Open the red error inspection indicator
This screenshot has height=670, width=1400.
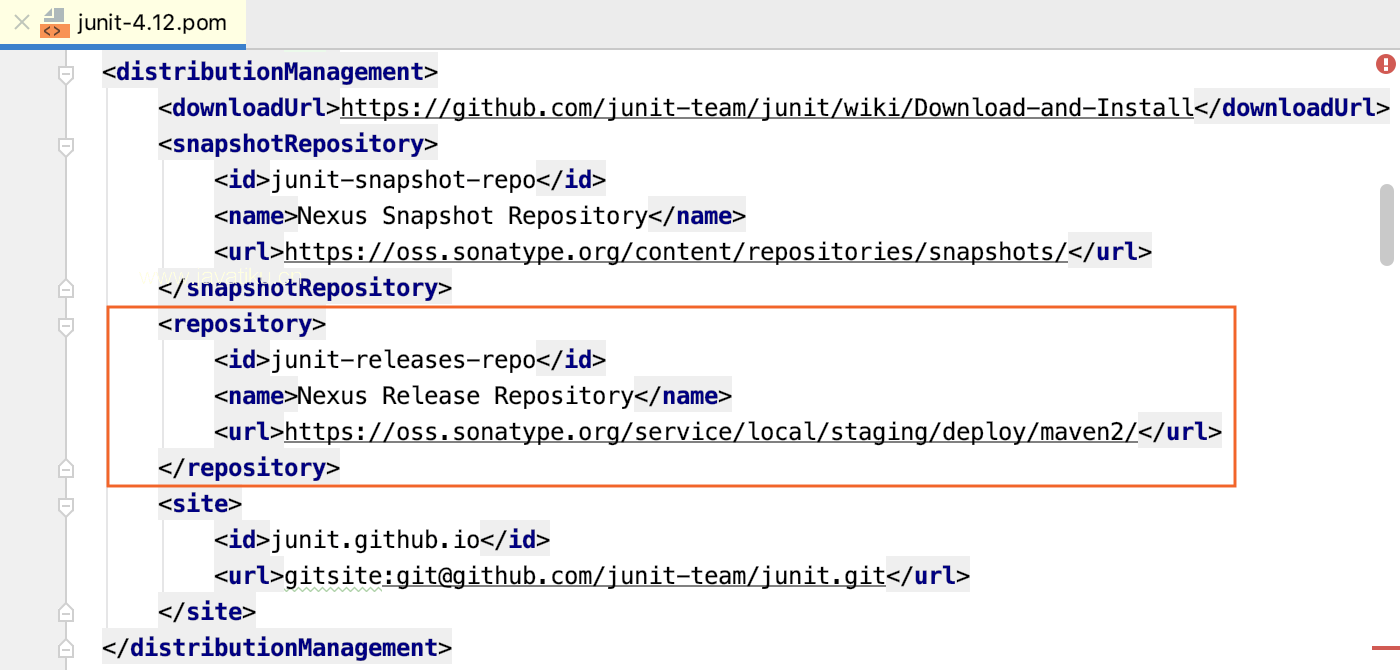(1385, 65)
